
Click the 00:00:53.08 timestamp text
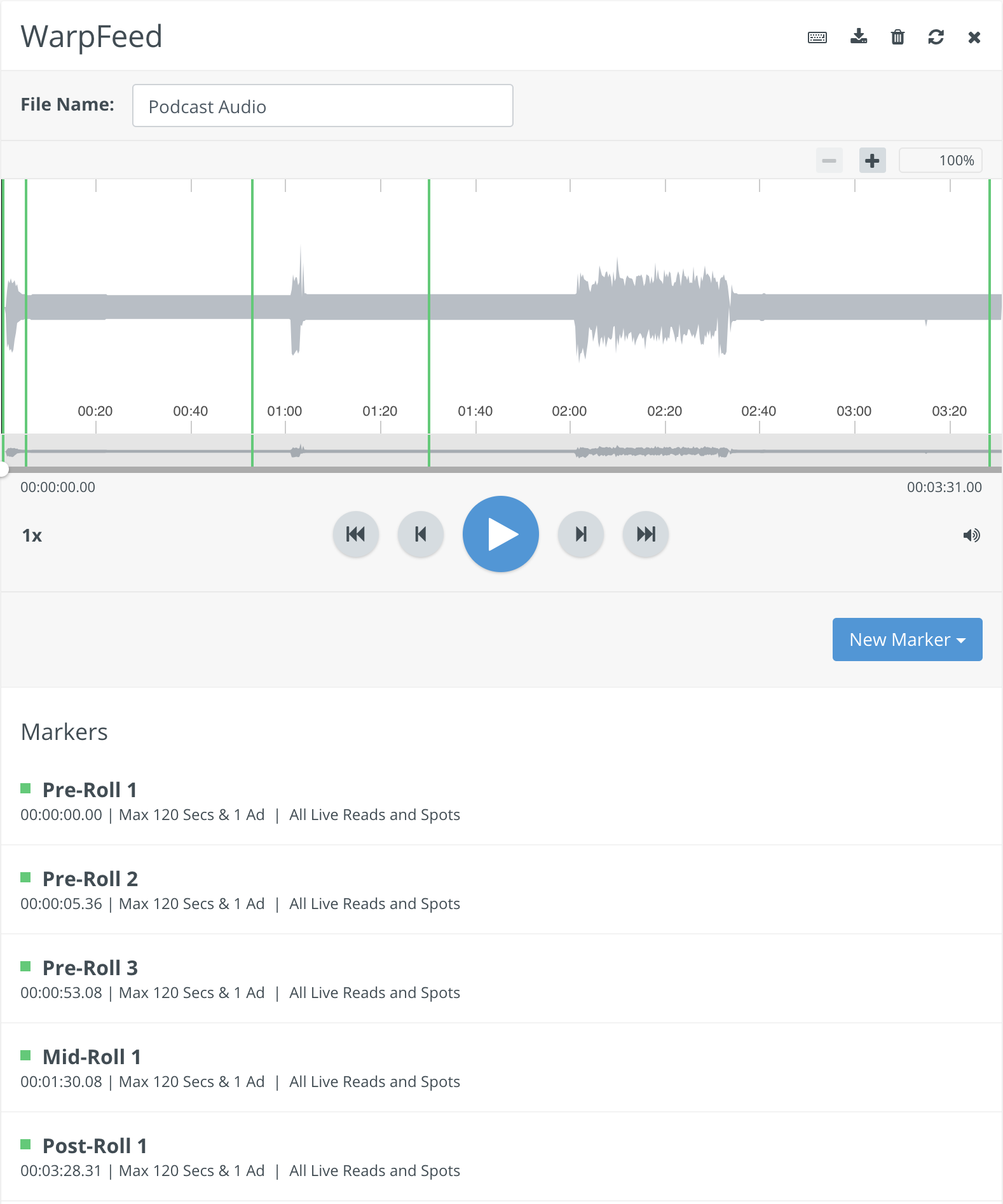61,993
